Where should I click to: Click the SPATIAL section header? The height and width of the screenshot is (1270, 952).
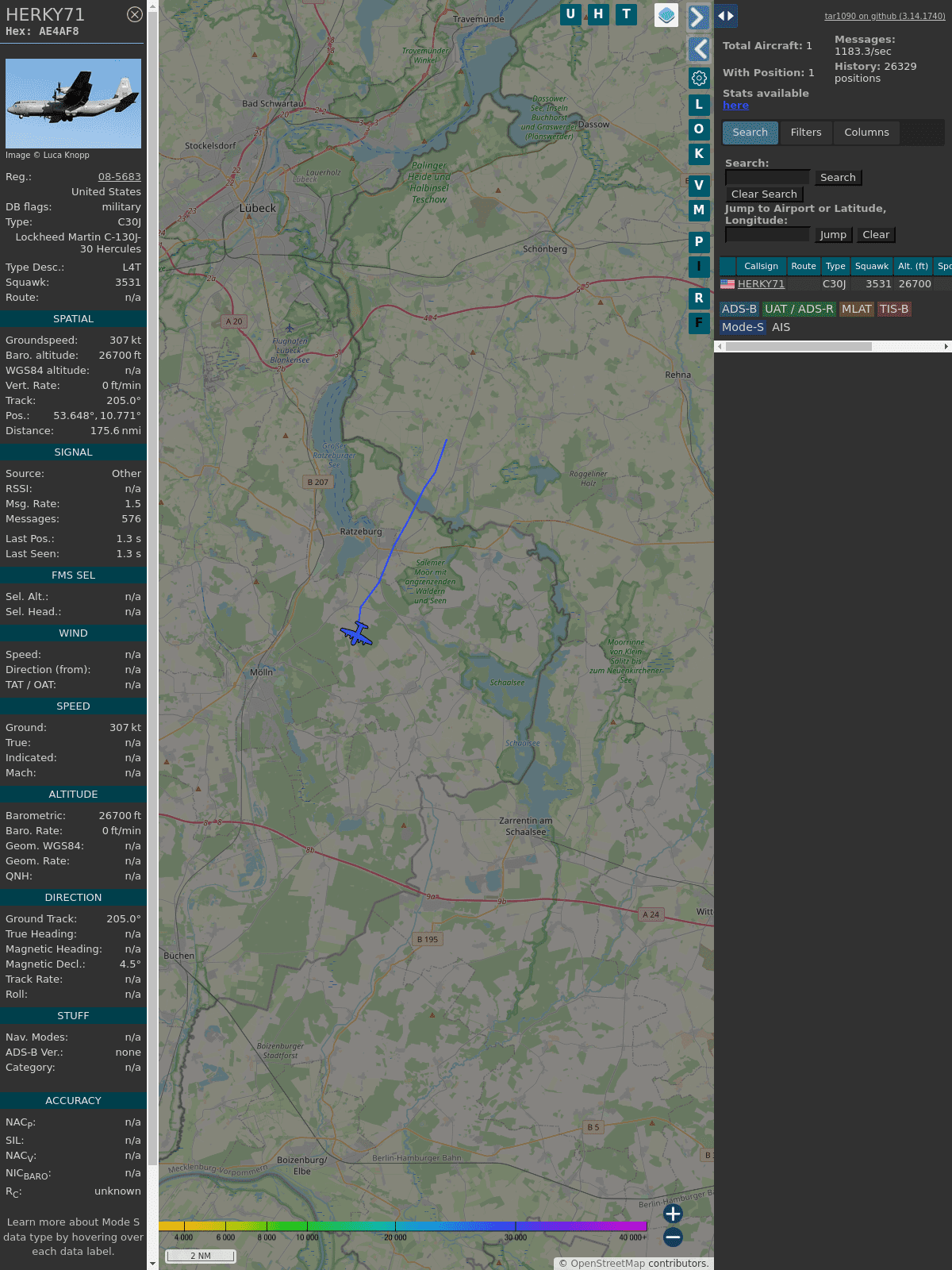tap(73, 319)
